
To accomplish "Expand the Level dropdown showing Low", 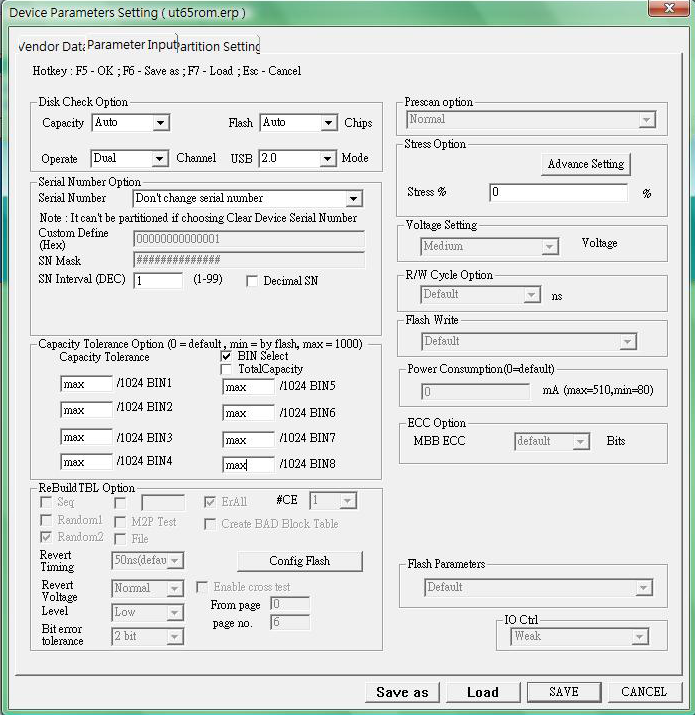I will point(148,612).
